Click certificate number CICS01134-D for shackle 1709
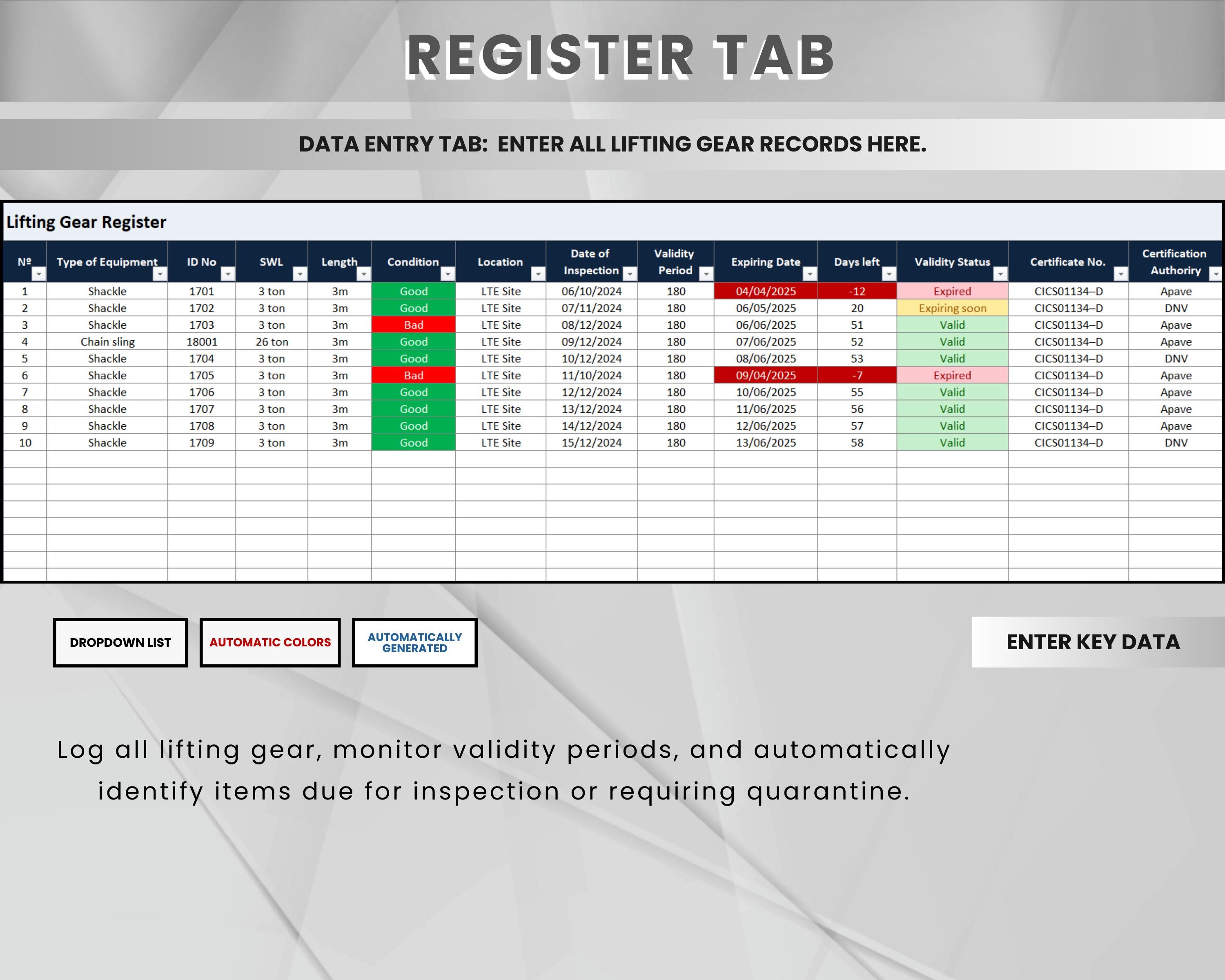The width and height of the screenshot is (1225, 980). 1068,443
